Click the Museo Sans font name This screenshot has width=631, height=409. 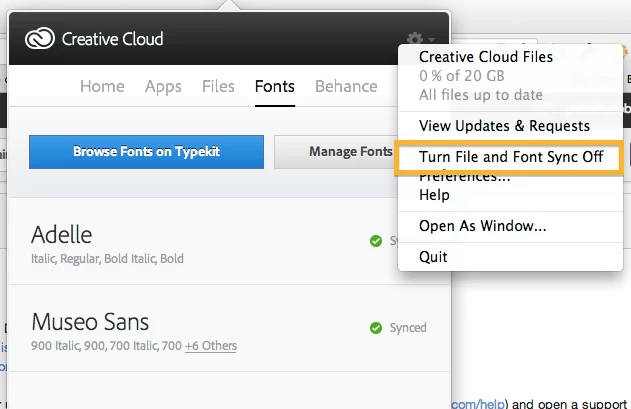coord(90,322)
